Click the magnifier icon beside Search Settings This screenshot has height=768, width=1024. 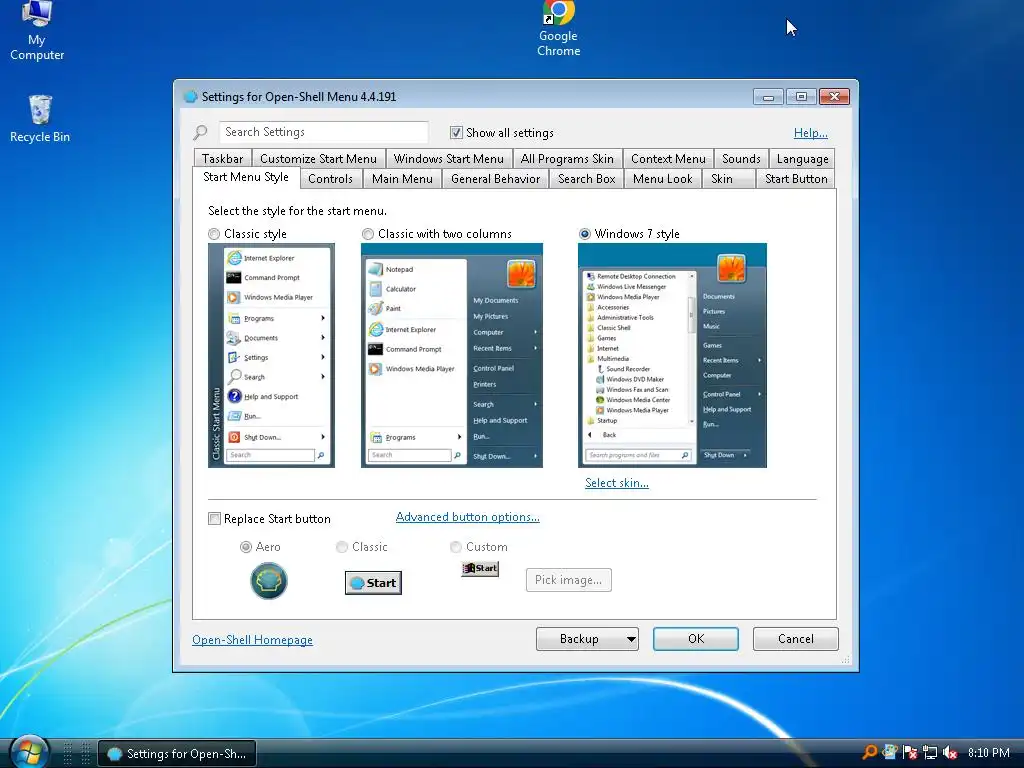(200, 133)
